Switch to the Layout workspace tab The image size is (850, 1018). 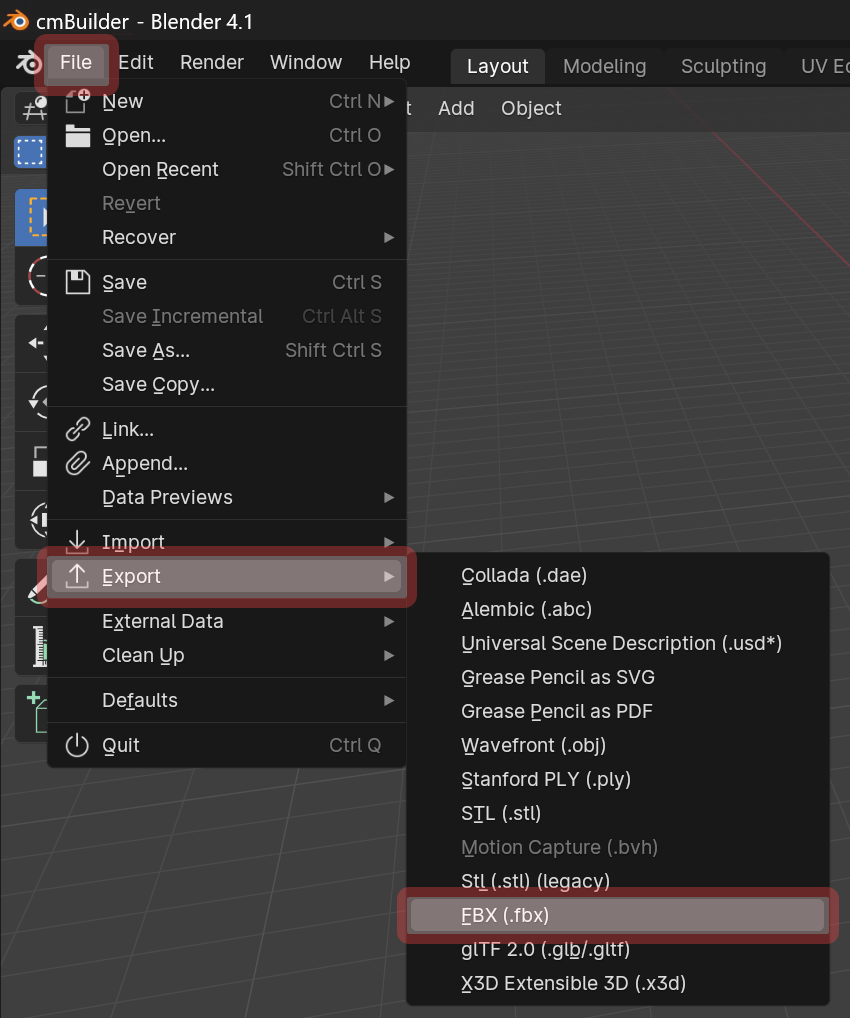pos(497,66)
